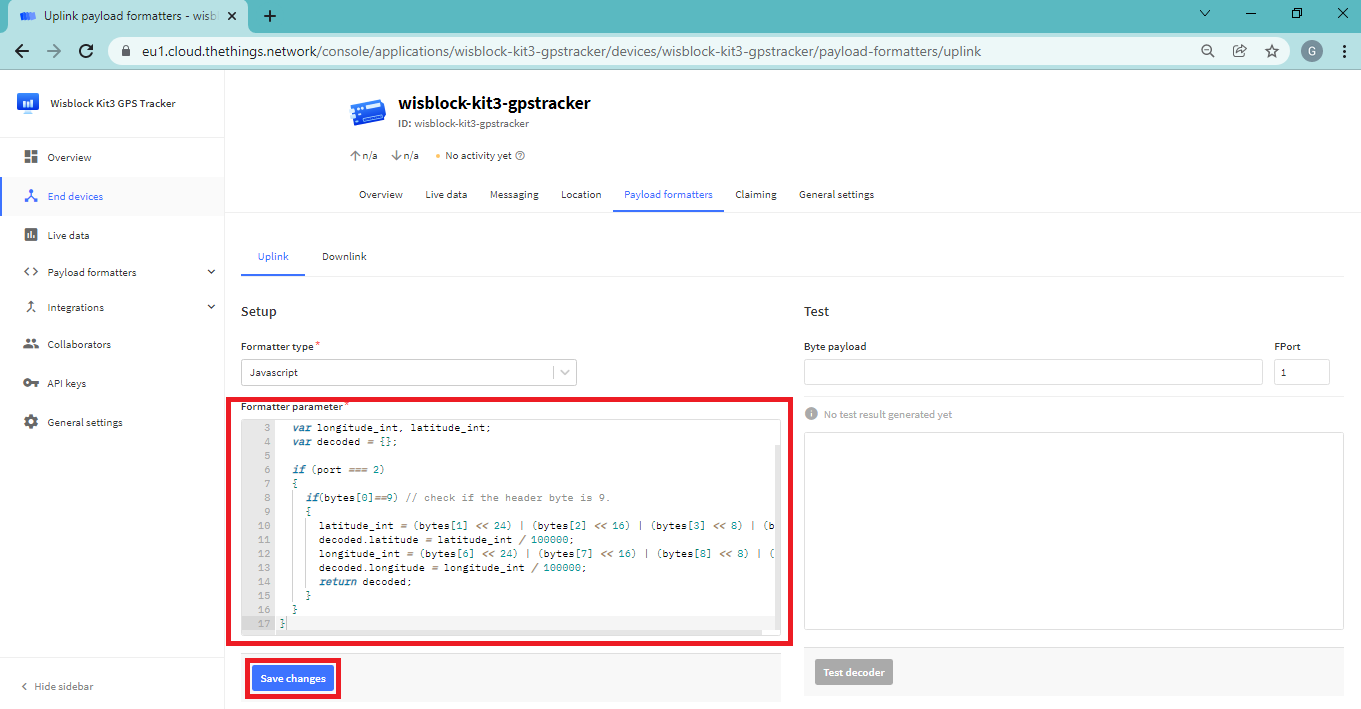This screenshot has height=709, width=1361.
Task: Expand the Payload formatters sidebar menu
Action: point(211,272)
